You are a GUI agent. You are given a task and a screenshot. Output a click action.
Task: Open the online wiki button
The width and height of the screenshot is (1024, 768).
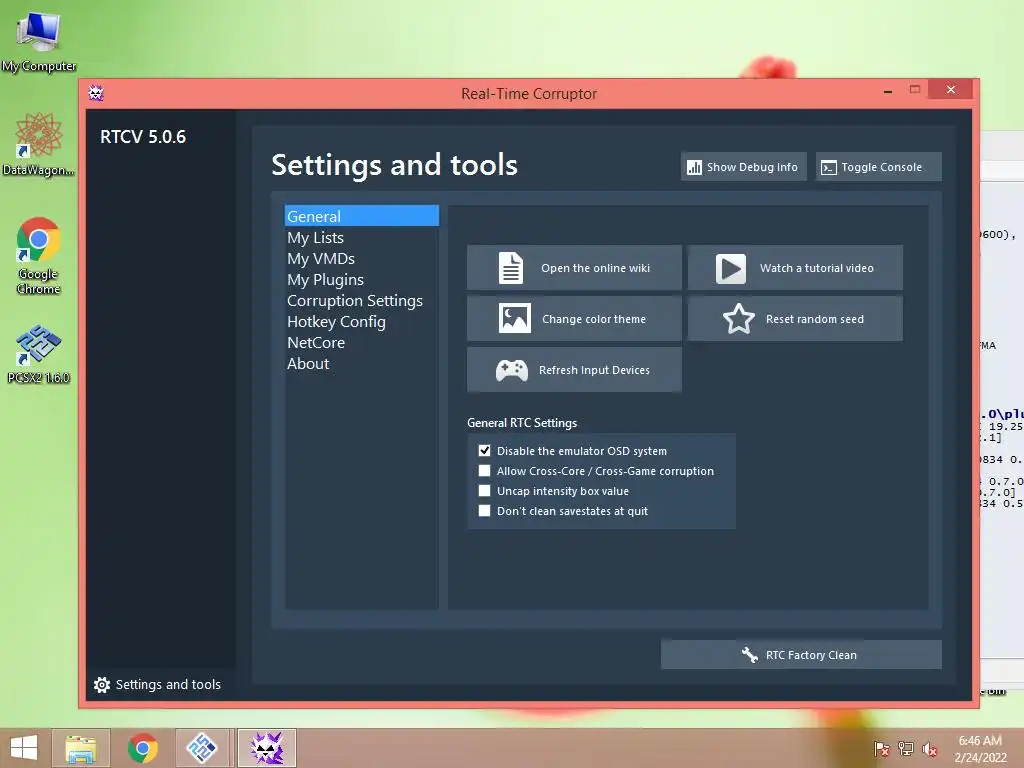pos(574,268)
